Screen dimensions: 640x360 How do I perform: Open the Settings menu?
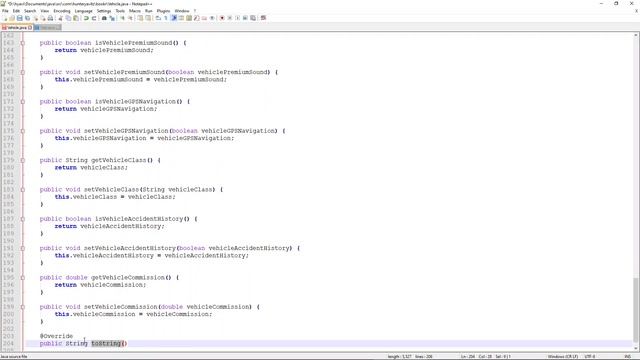coord(104,11)
